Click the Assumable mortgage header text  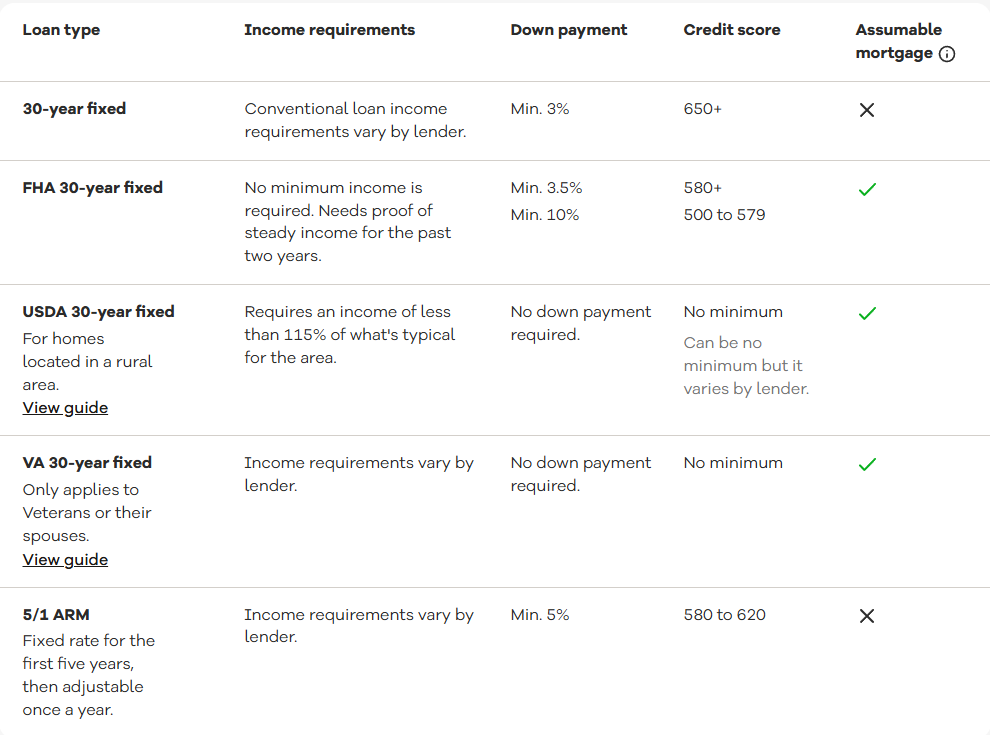tap(898, 42)
